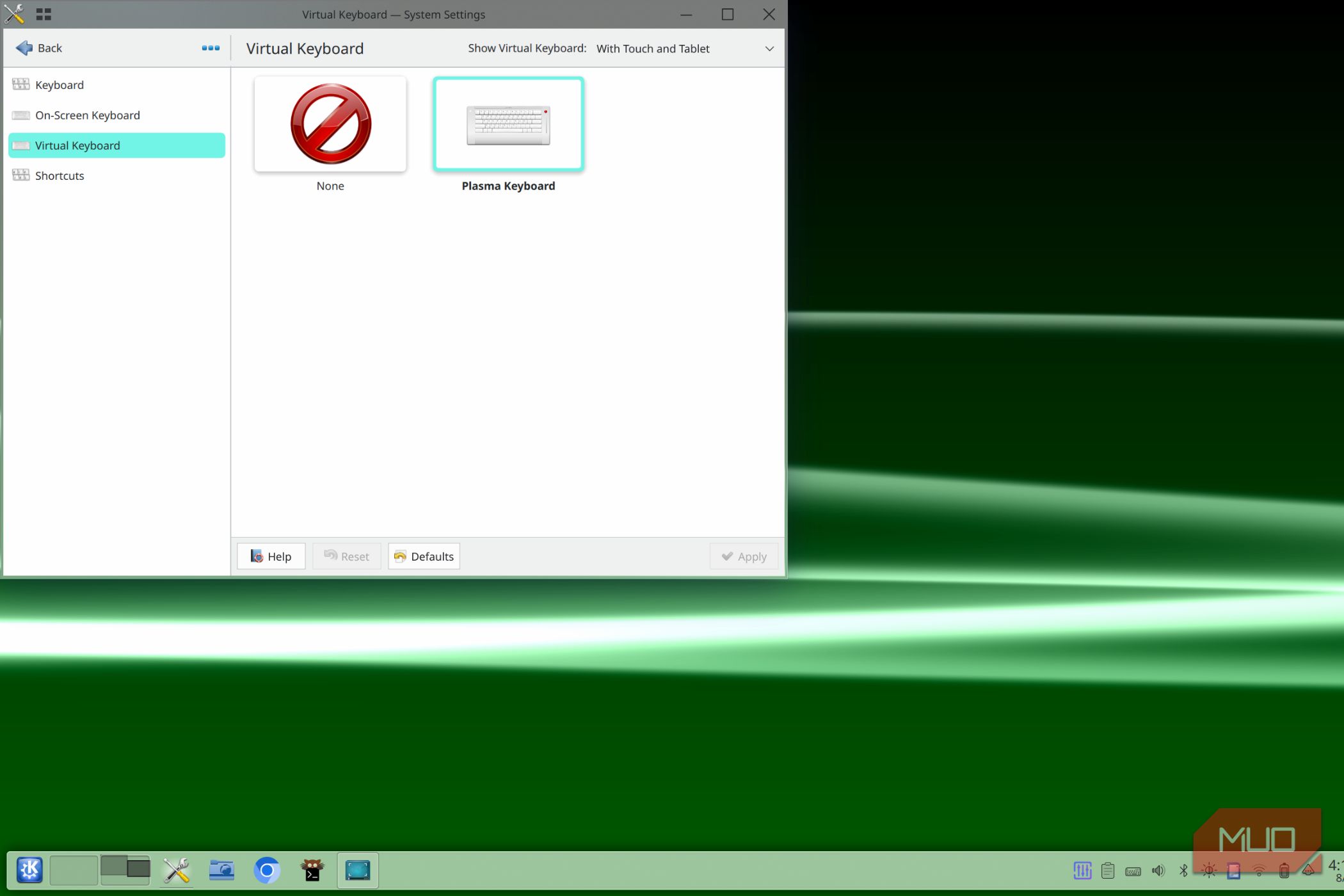
Task: Go to the Shortcuts settings page
Action: pos(116,175)
